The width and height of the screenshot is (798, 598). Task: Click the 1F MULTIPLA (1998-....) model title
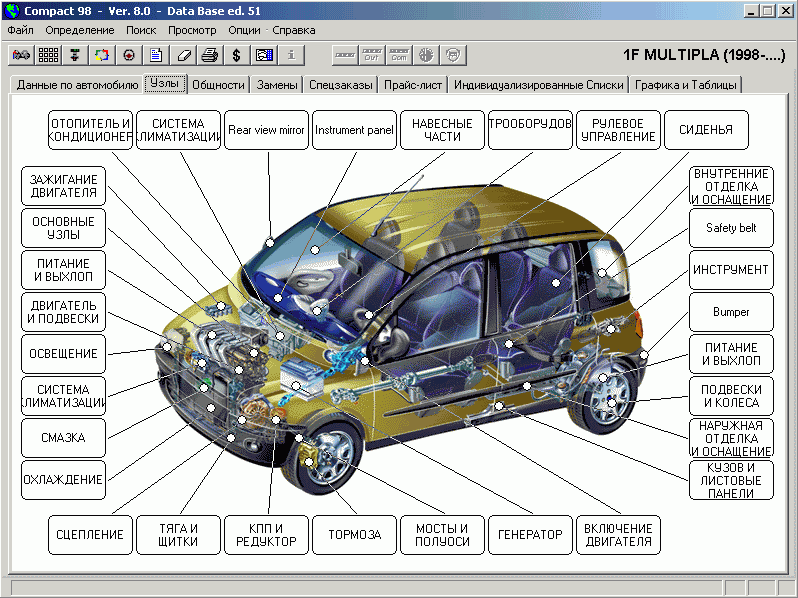[704, 55]
